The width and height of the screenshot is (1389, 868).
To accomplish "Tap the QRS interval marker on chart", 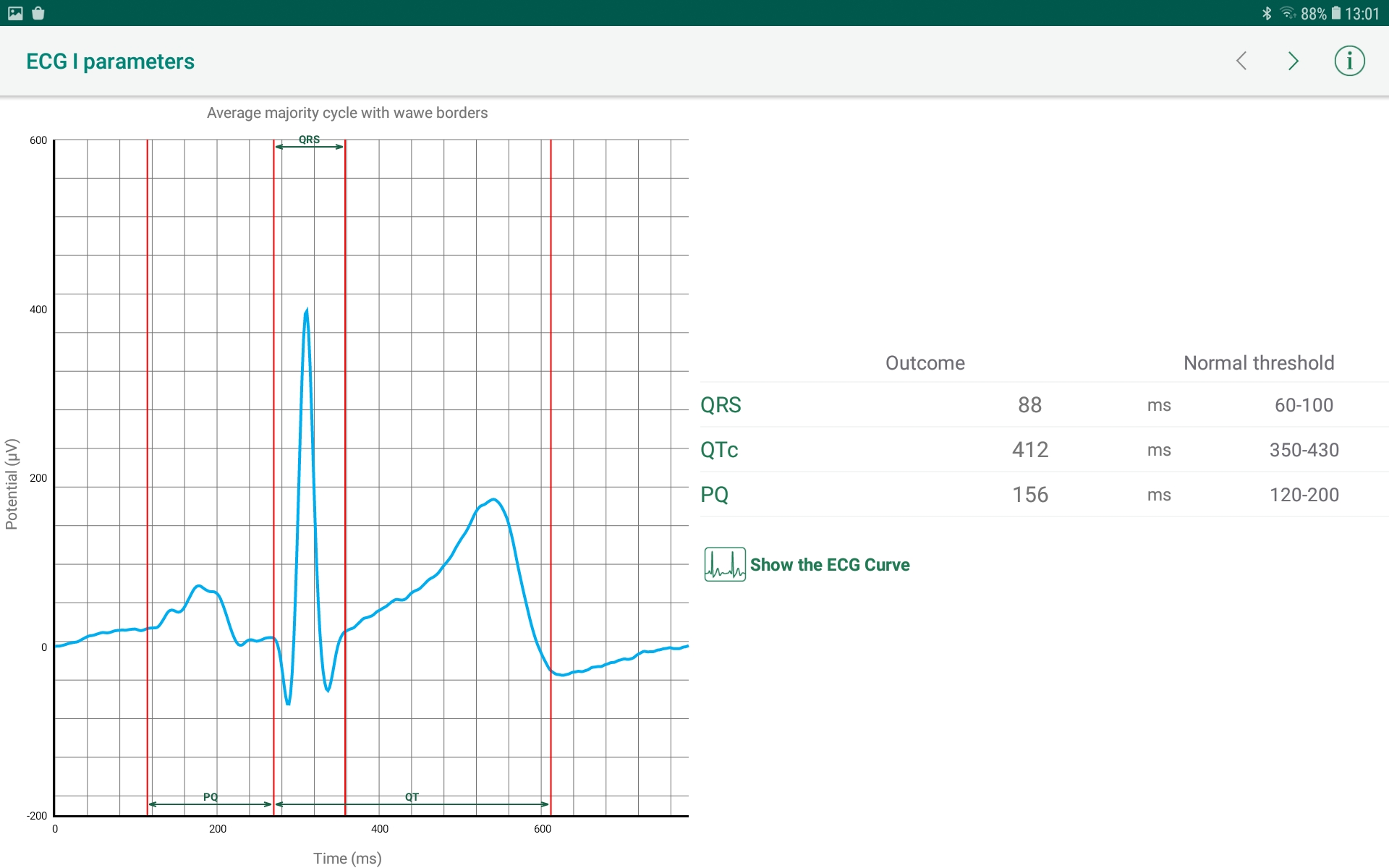I will pyautogui.click(x=309, y=142).
